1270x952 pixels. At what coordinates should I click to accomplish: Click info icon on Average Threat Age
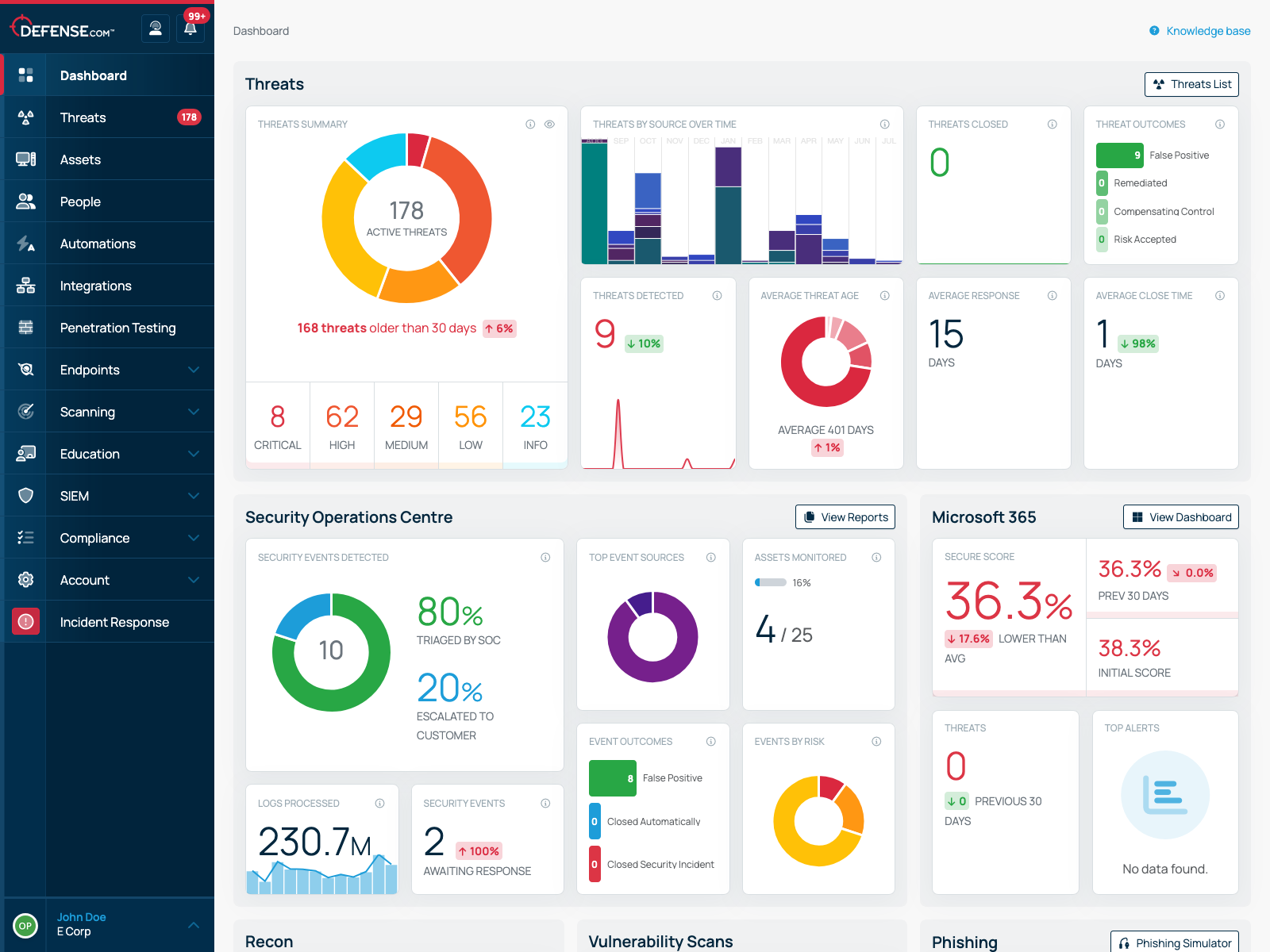[x=884, y=296]
